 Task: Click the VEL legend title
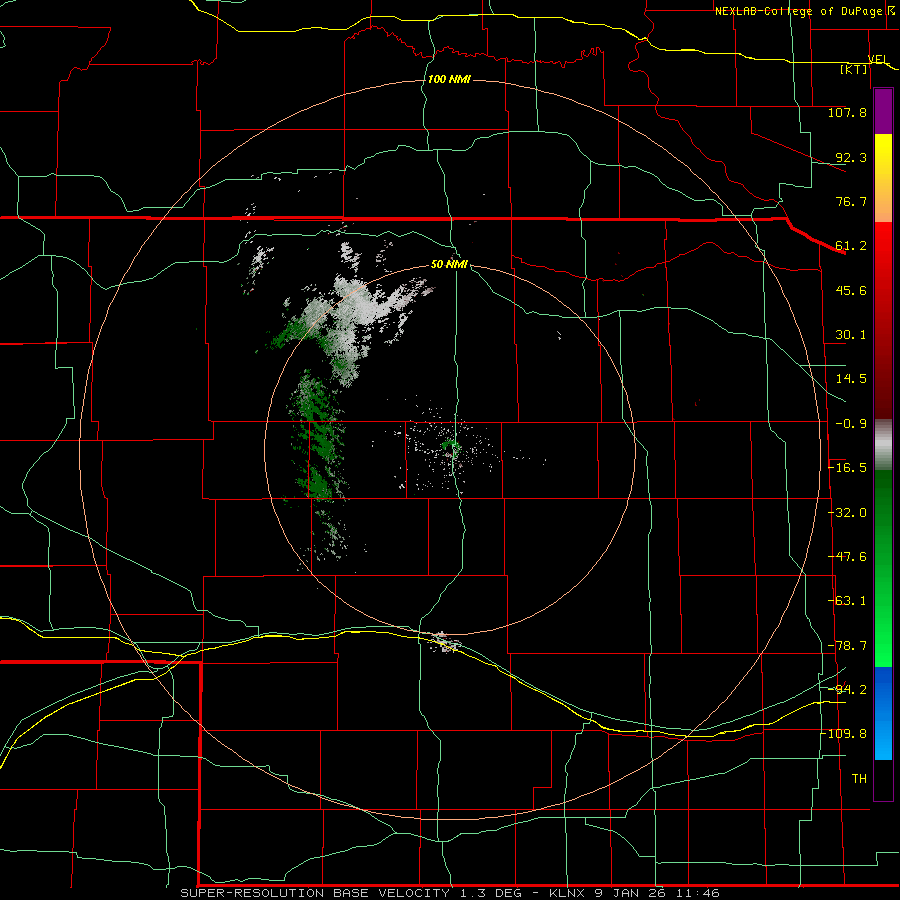point(878,59)
